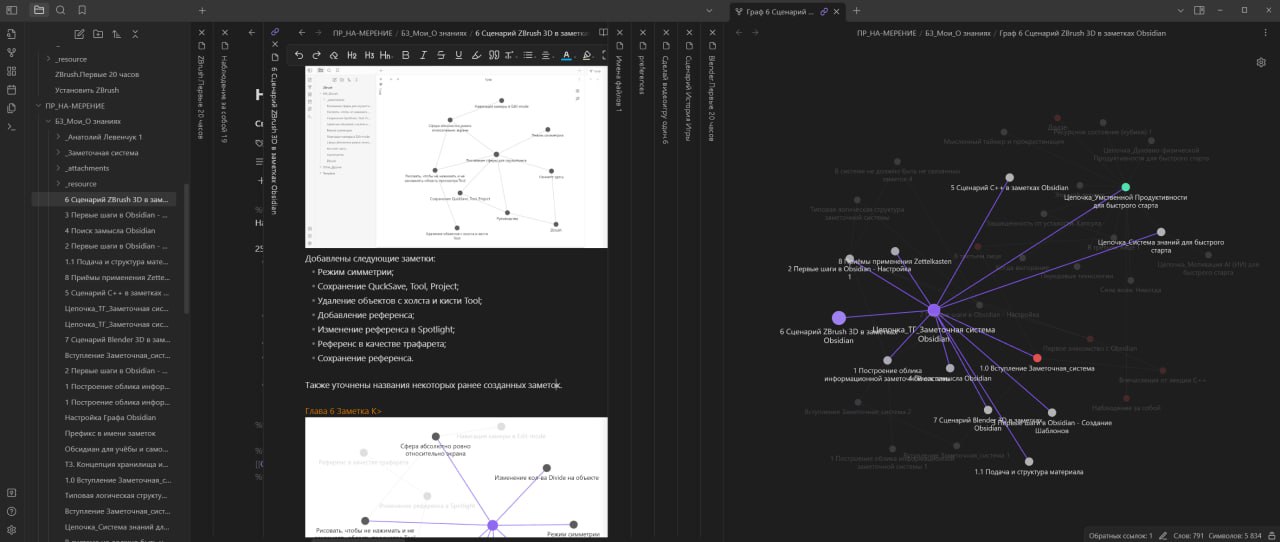Toggle strikethrough formatting in the toolbar
Image resolution: width=1280 pixels, height=542 pixels.
441,55
